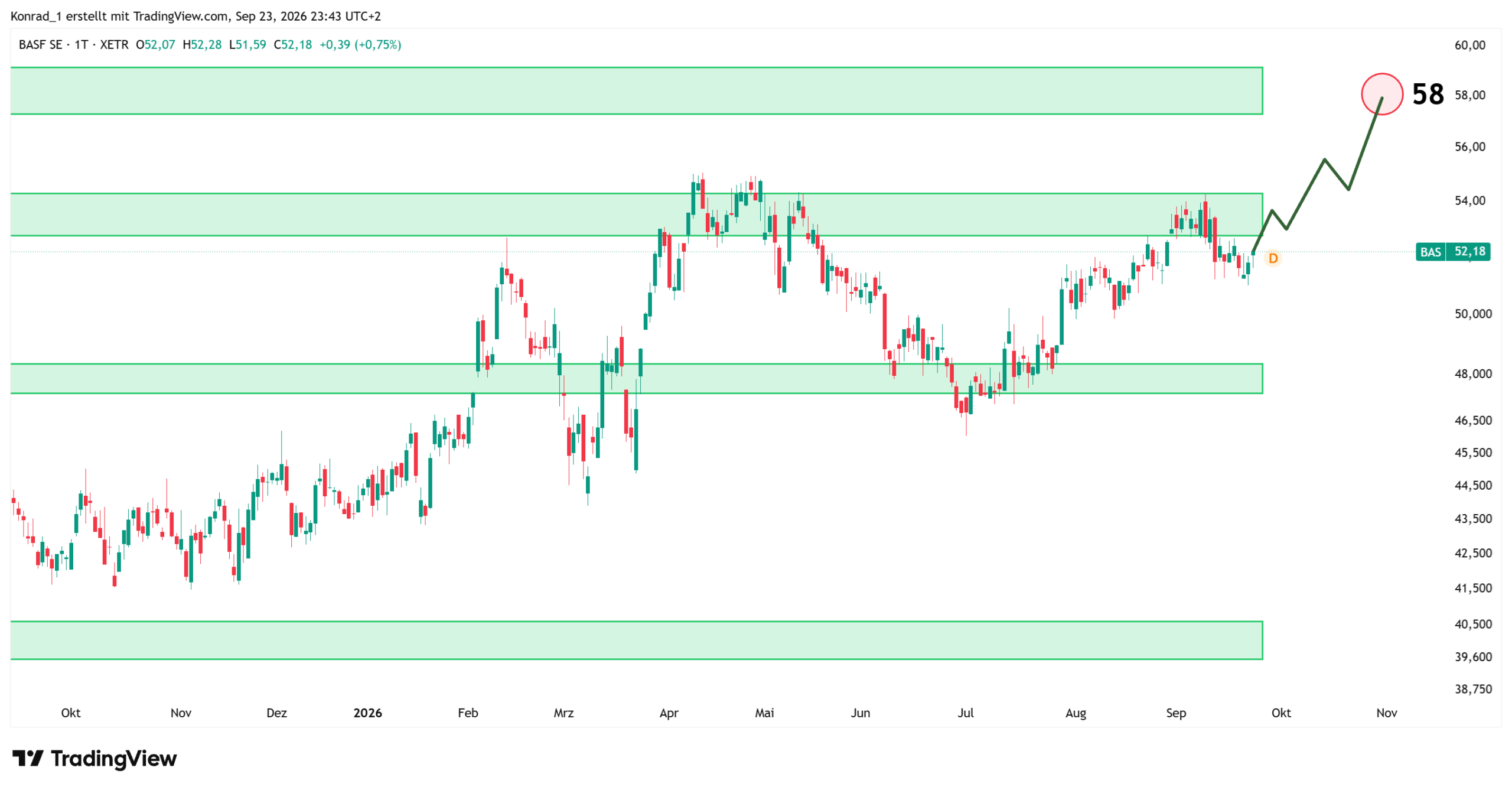
Task: Click the 60,00 price axis label
Action: point(1469,45)
